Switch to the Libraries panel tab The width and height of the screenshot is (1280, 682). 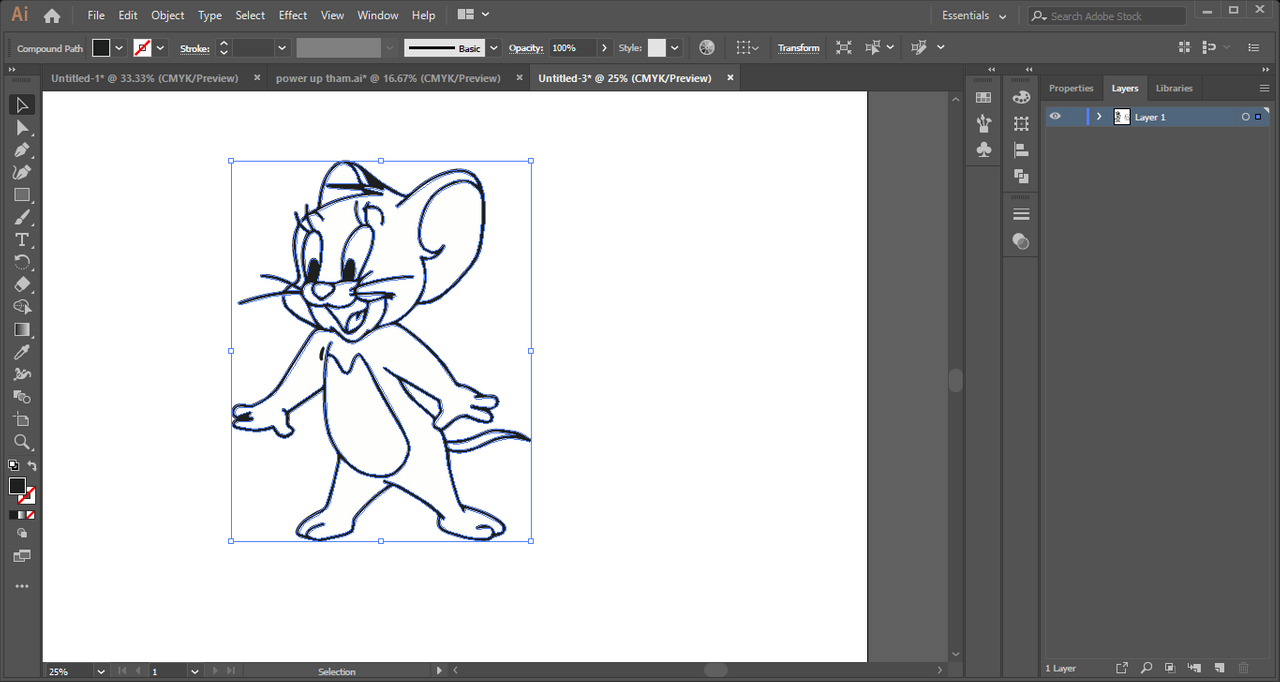pyautogui.click(x=1174, y=88)
